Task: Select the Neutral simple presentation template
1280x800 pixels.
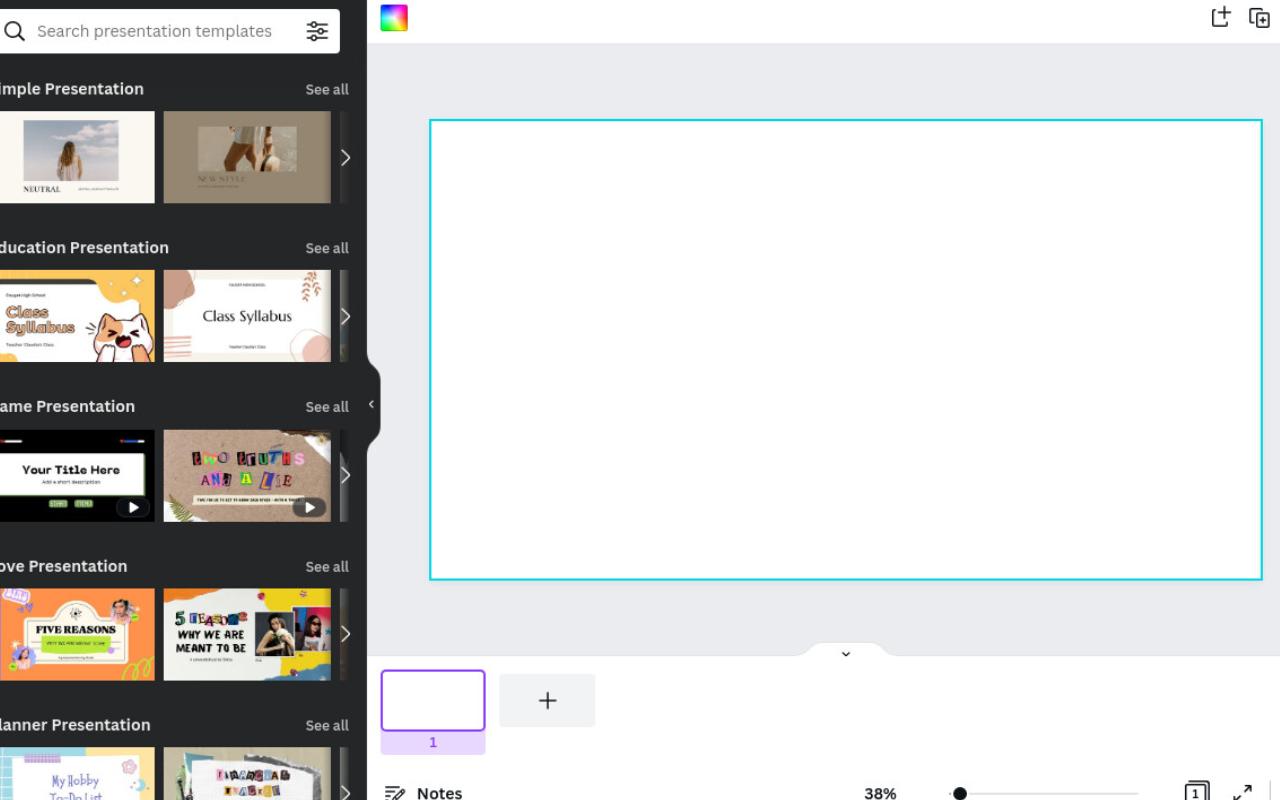Action: pyautogui.click(x=77, y=157)
